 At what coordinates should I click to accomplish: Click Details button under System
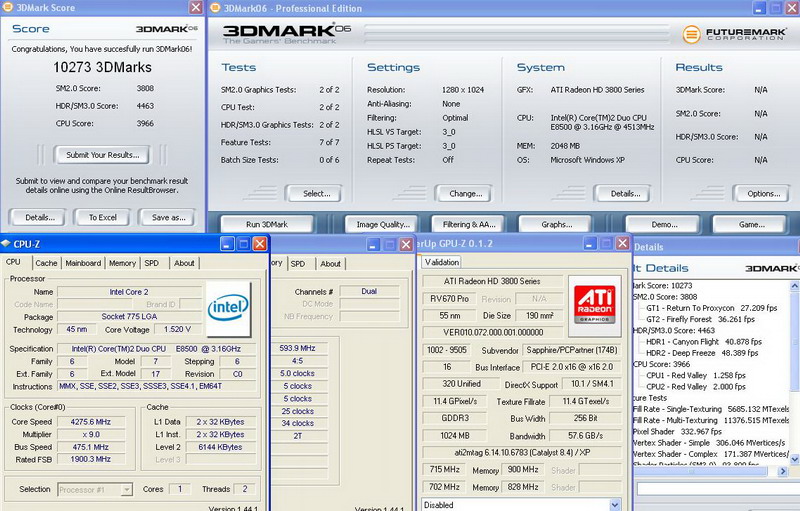click(625, 194)
